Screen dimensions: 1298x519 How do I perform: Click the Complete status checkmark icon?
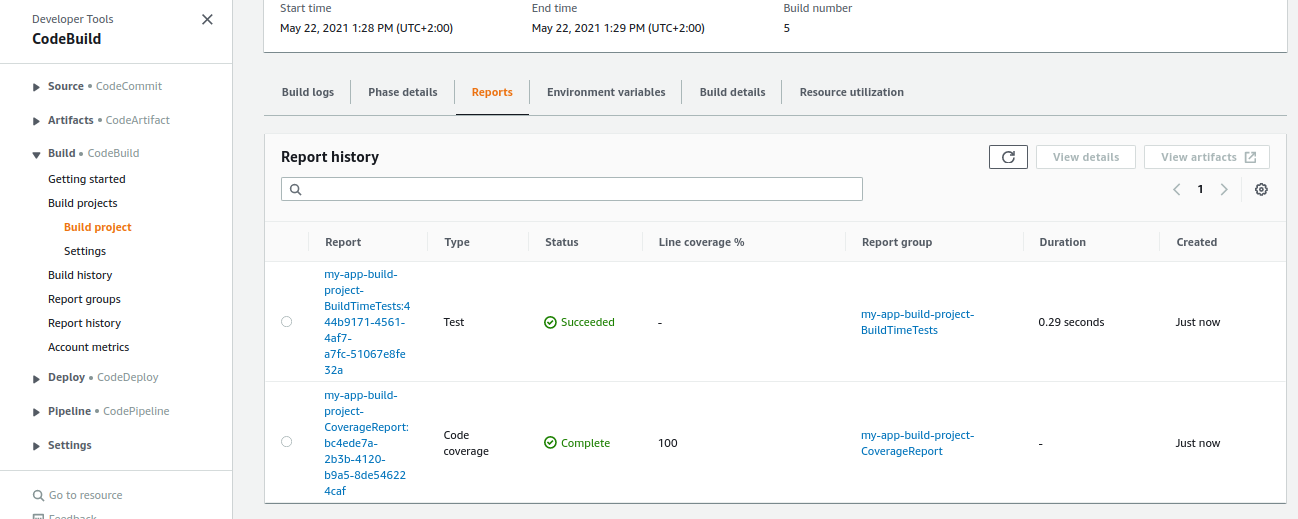[550, 443]
